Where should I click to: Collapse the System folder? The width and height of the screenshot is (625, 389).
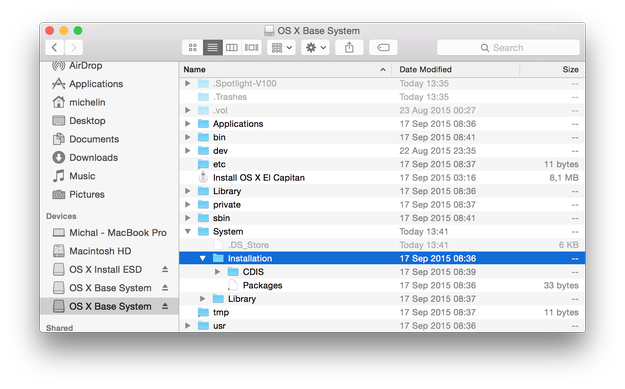(x=188, y=231)
